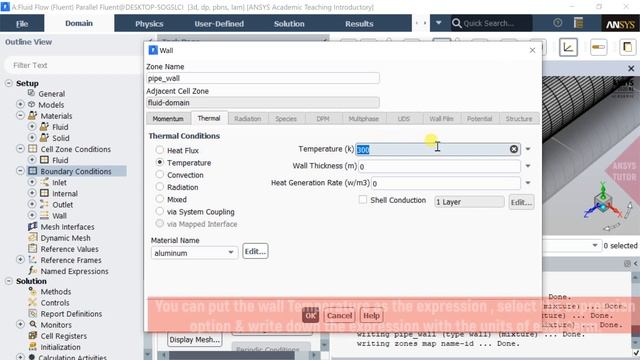
Task: Collapse the Solution tree node
Action: [x=9, y=281]
